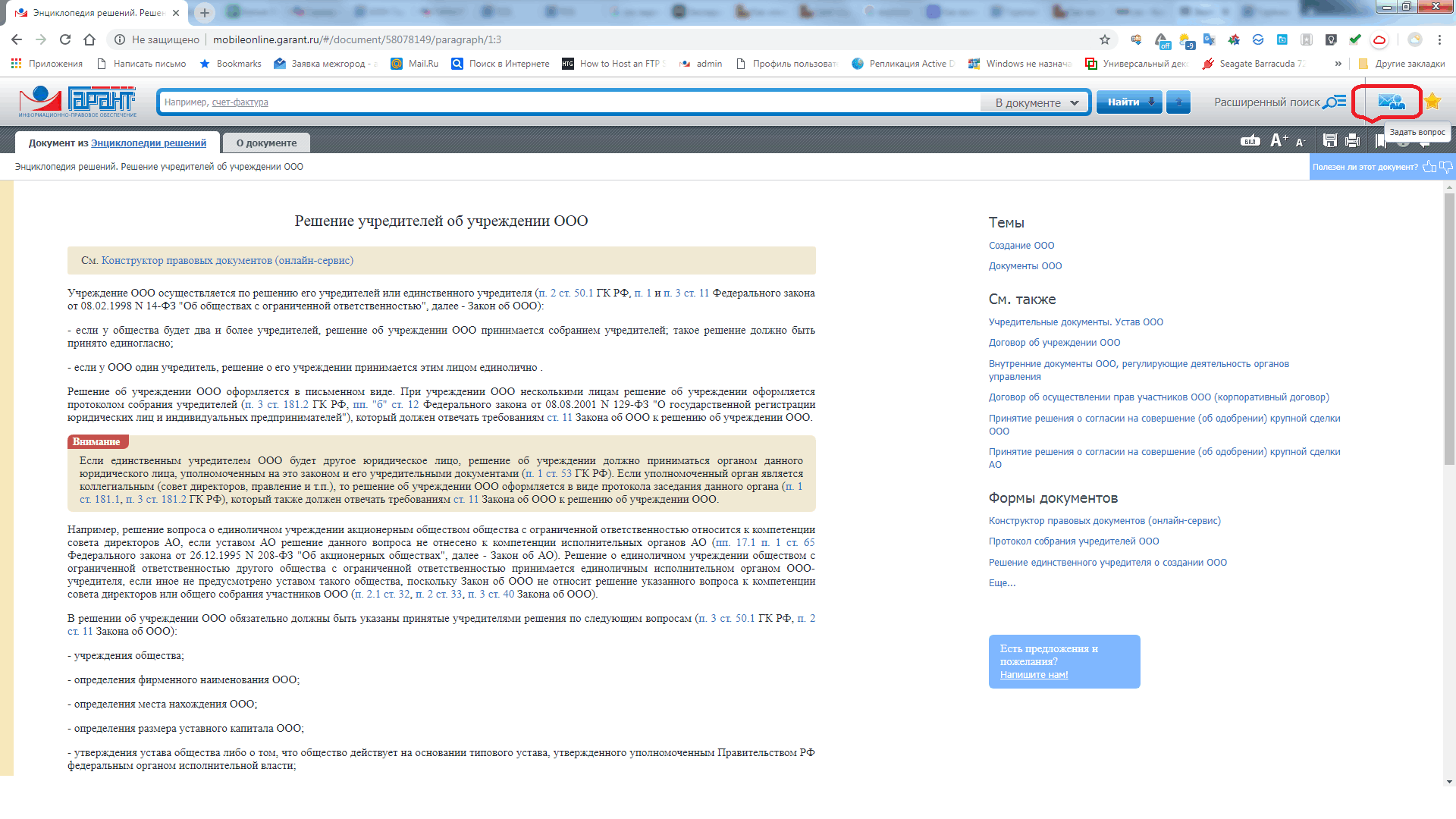The image size is (1456, 819).
Task: Open 'п. 2 ст. 50.1' reference link
Action: pos(565,293)
